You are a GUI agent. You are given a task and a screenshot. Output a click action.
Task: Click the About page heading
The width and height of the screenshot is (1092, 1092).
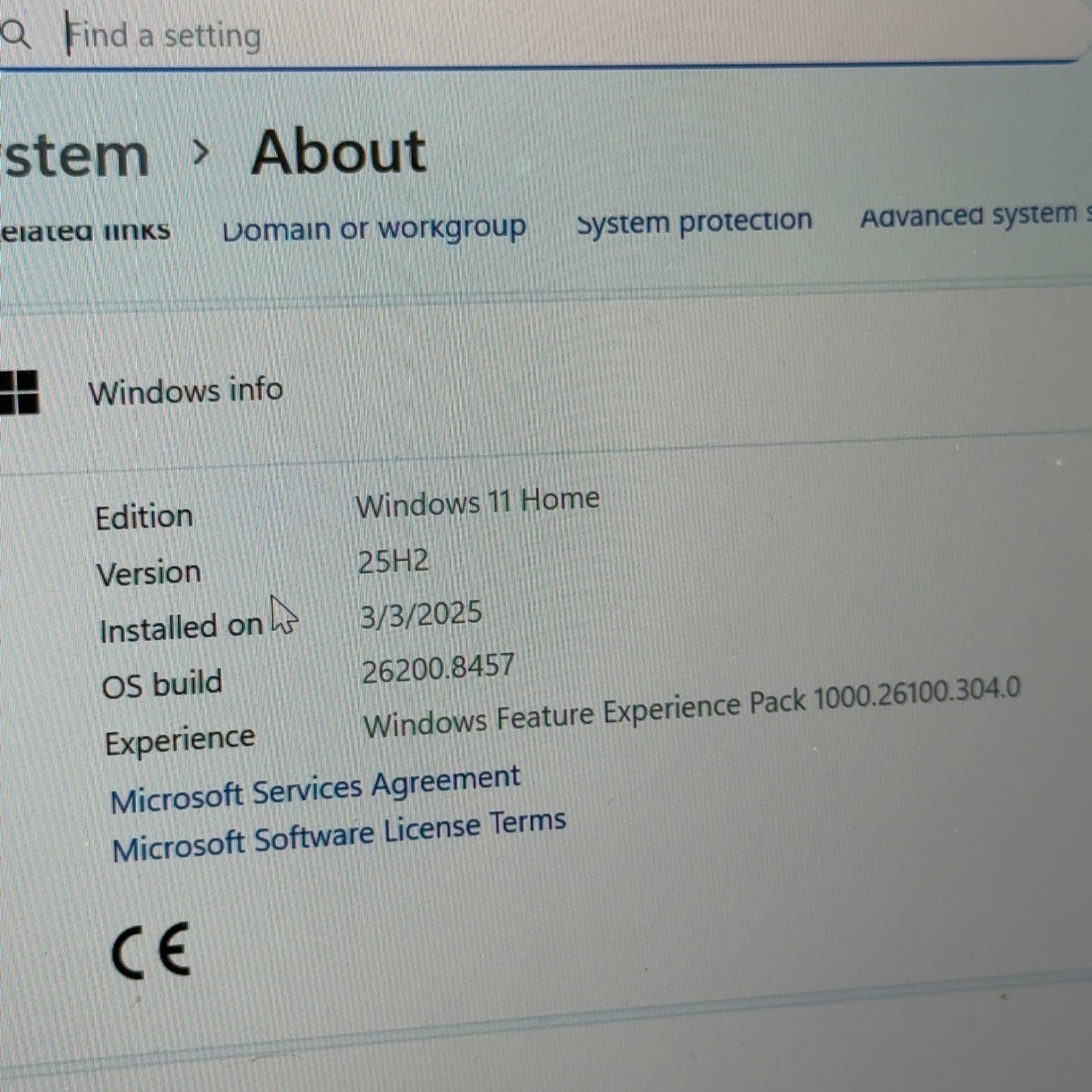[x=339, y=151]
